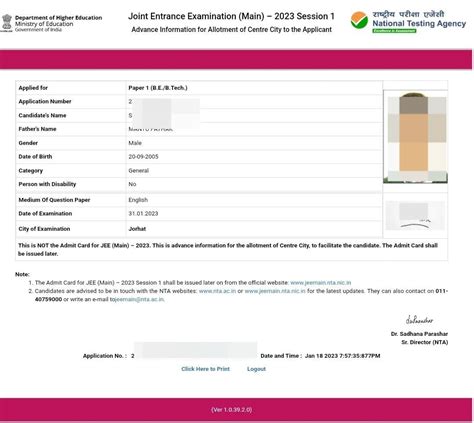
Task: Select the Category value 'General'
Action: pos(139,171)
